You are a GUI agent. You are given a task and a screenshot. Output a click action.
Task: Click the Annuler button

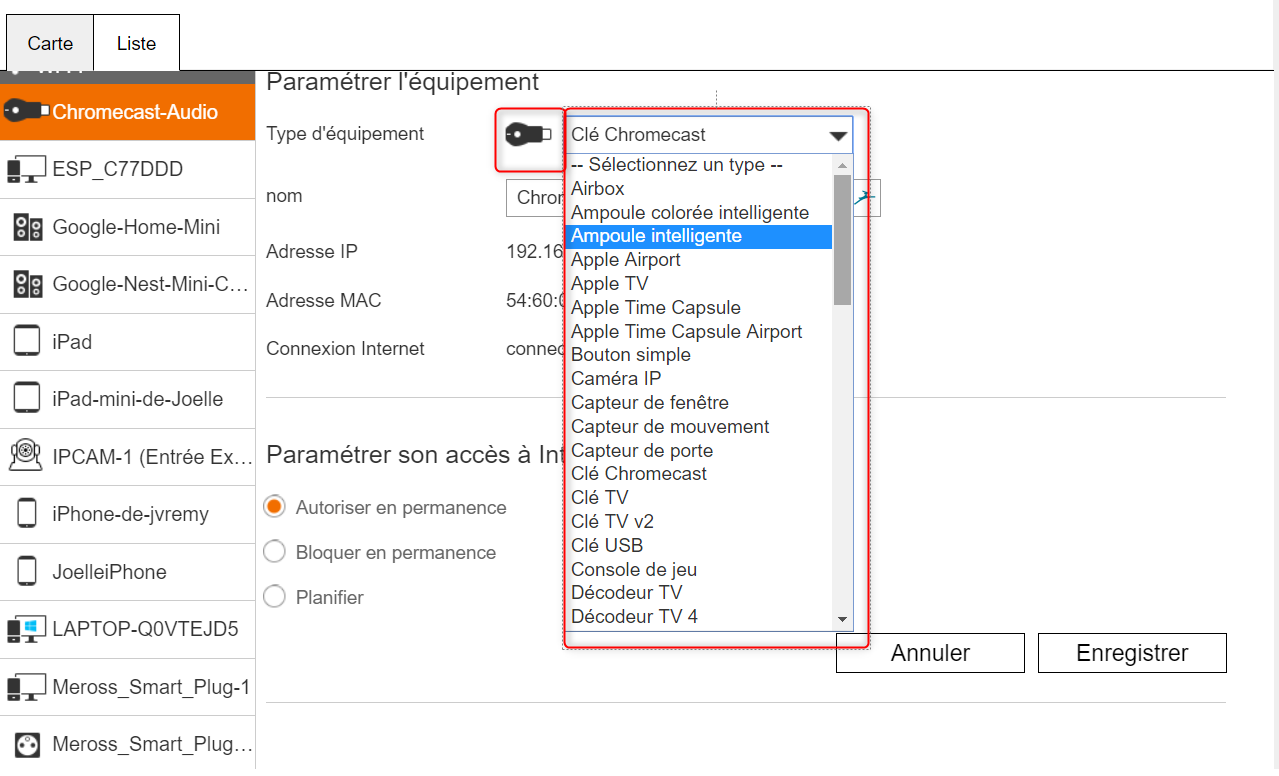(930, 653)
